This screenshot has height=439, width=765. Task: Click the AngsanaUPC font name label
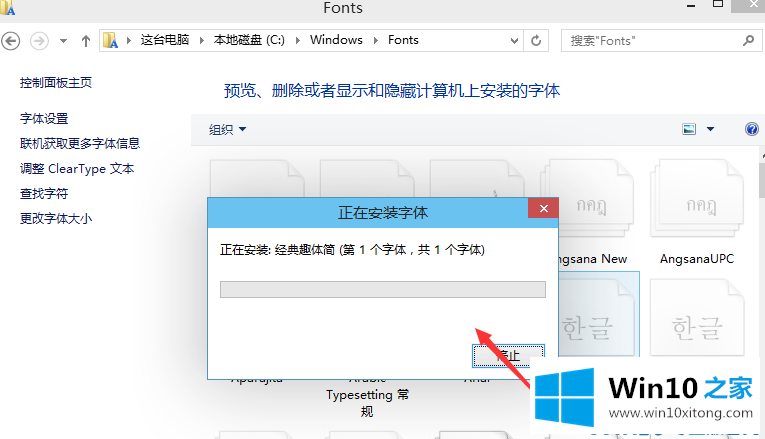(x=697, y=259)
